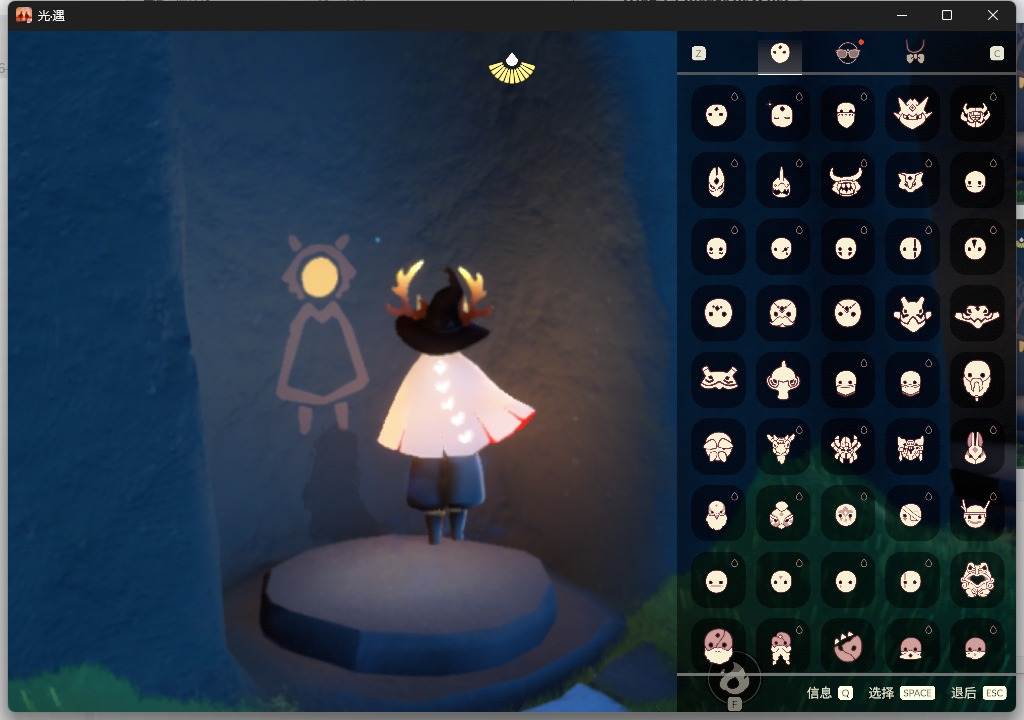
Task: Select the round mask with flat straight mouth
Action: tap(717, 581)
